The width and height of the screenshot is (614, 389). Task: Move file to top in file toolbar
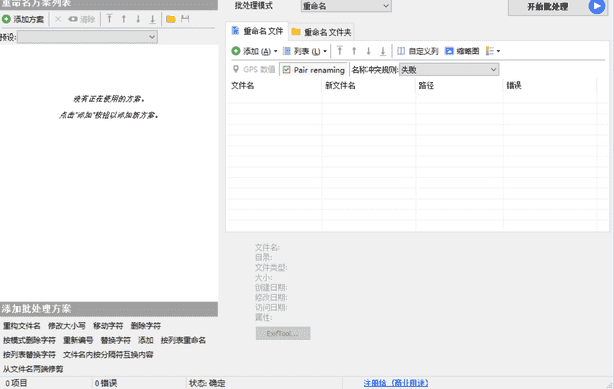[x=340, y=51]
